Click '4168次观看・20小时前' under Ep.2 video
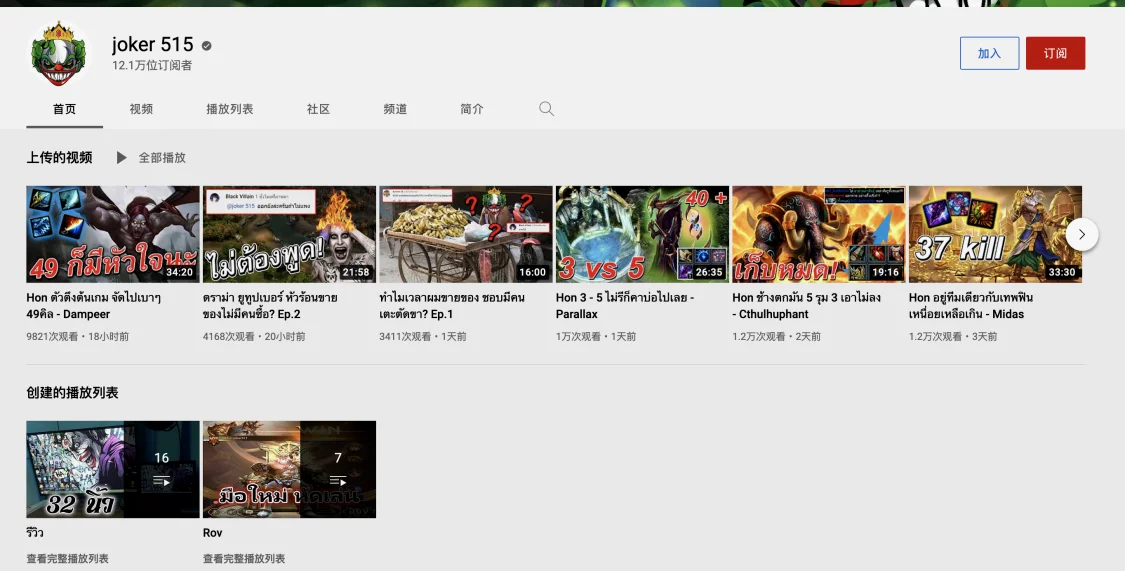 pos(254,336)
